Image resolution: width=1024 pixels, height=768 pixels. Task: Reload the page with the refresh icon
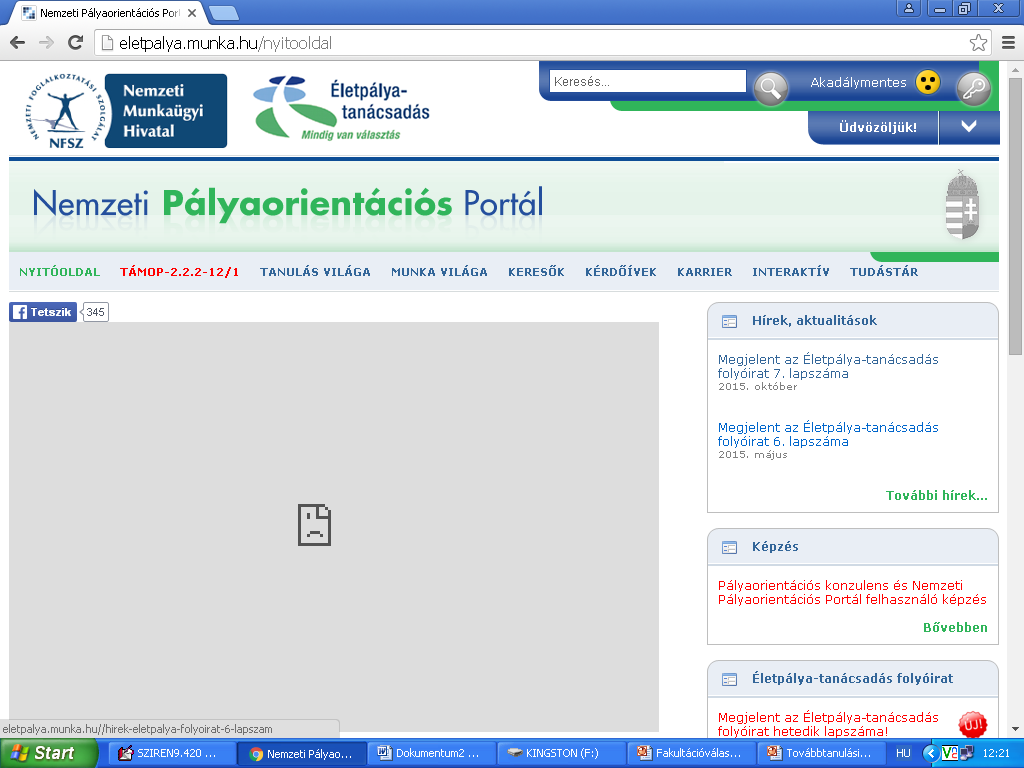[x=76, y=43]
